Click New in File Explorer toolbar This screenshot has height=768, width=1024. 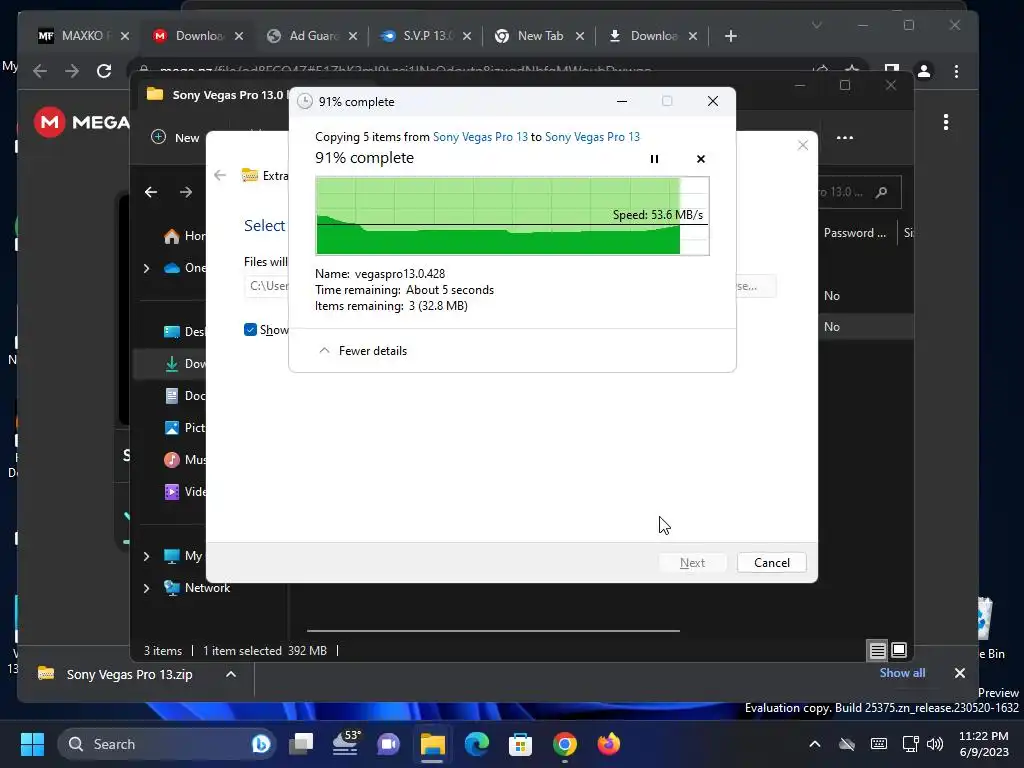tap(175, 137)
